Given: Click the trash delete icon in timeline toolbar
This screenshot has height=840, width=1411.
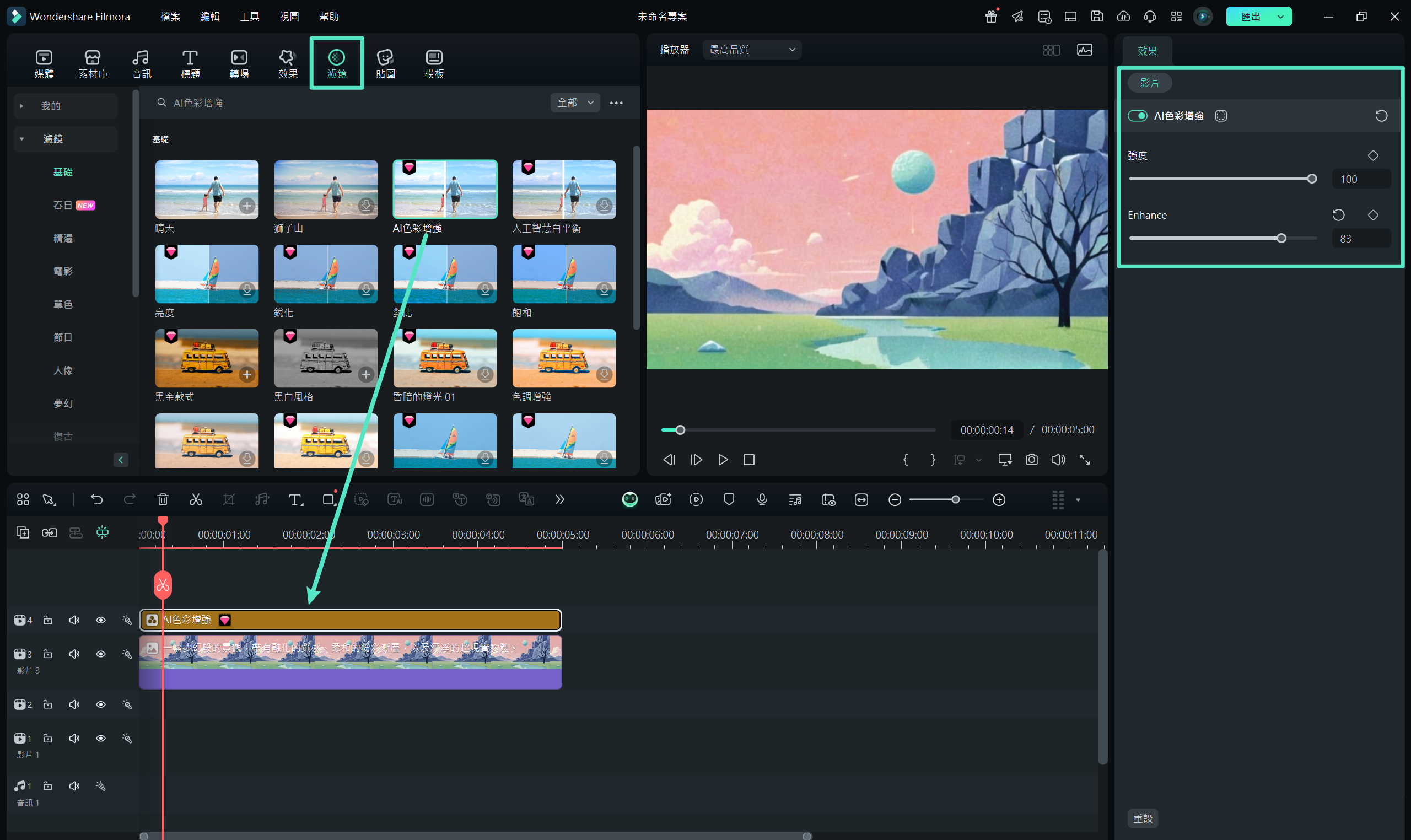Looking at the screenshot, I should tap(163, 499).
